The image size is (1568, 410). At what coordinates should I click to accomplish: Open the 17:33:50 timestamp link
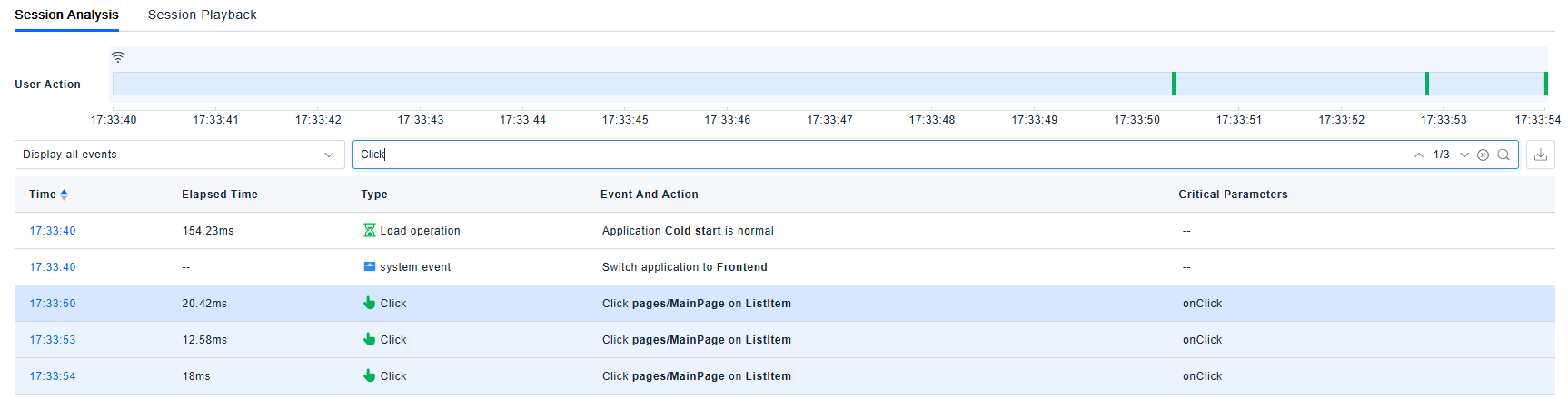pos(53,304)
